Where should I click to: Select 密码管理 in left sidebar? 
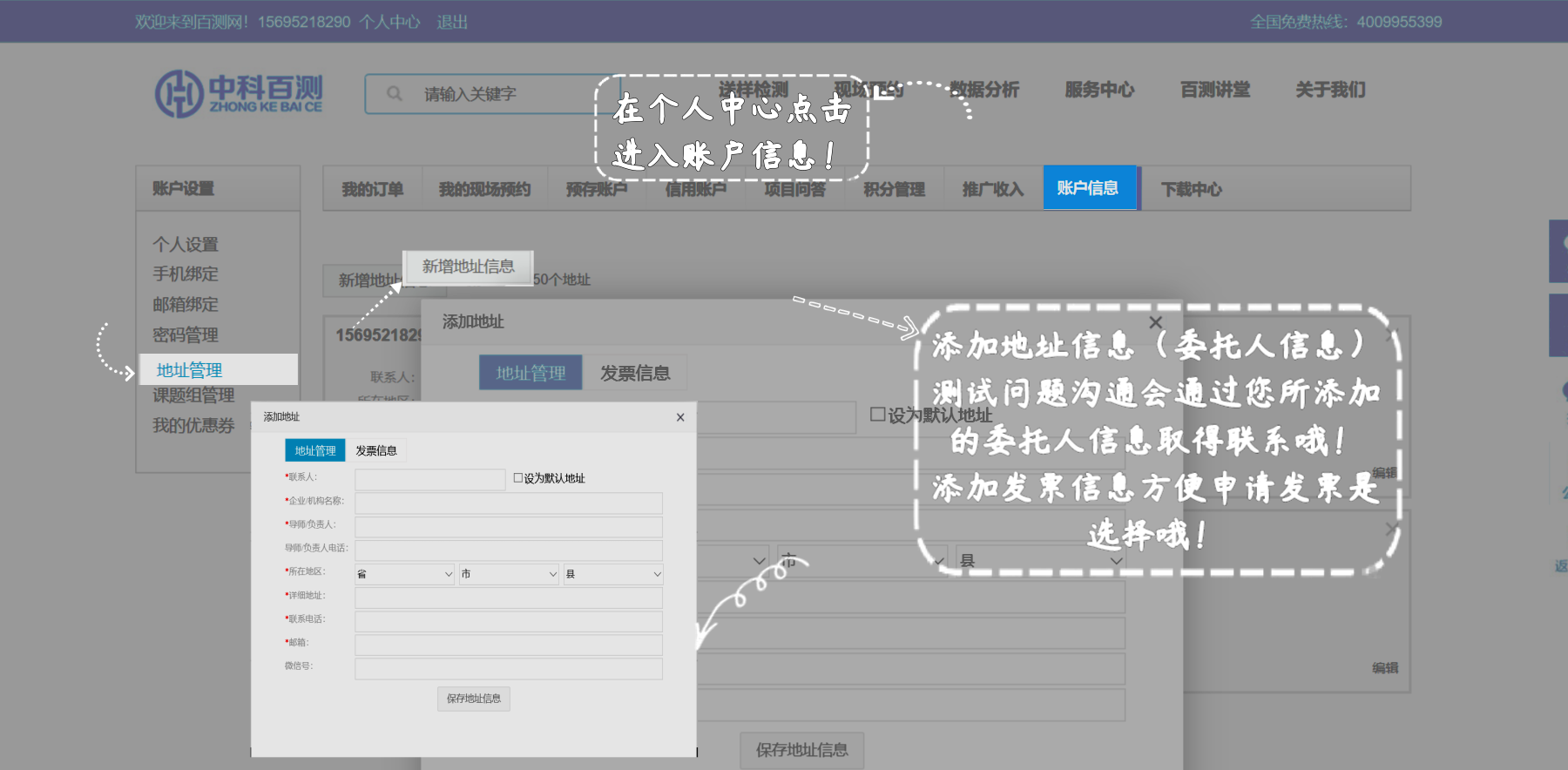click(x=186, y=335)
